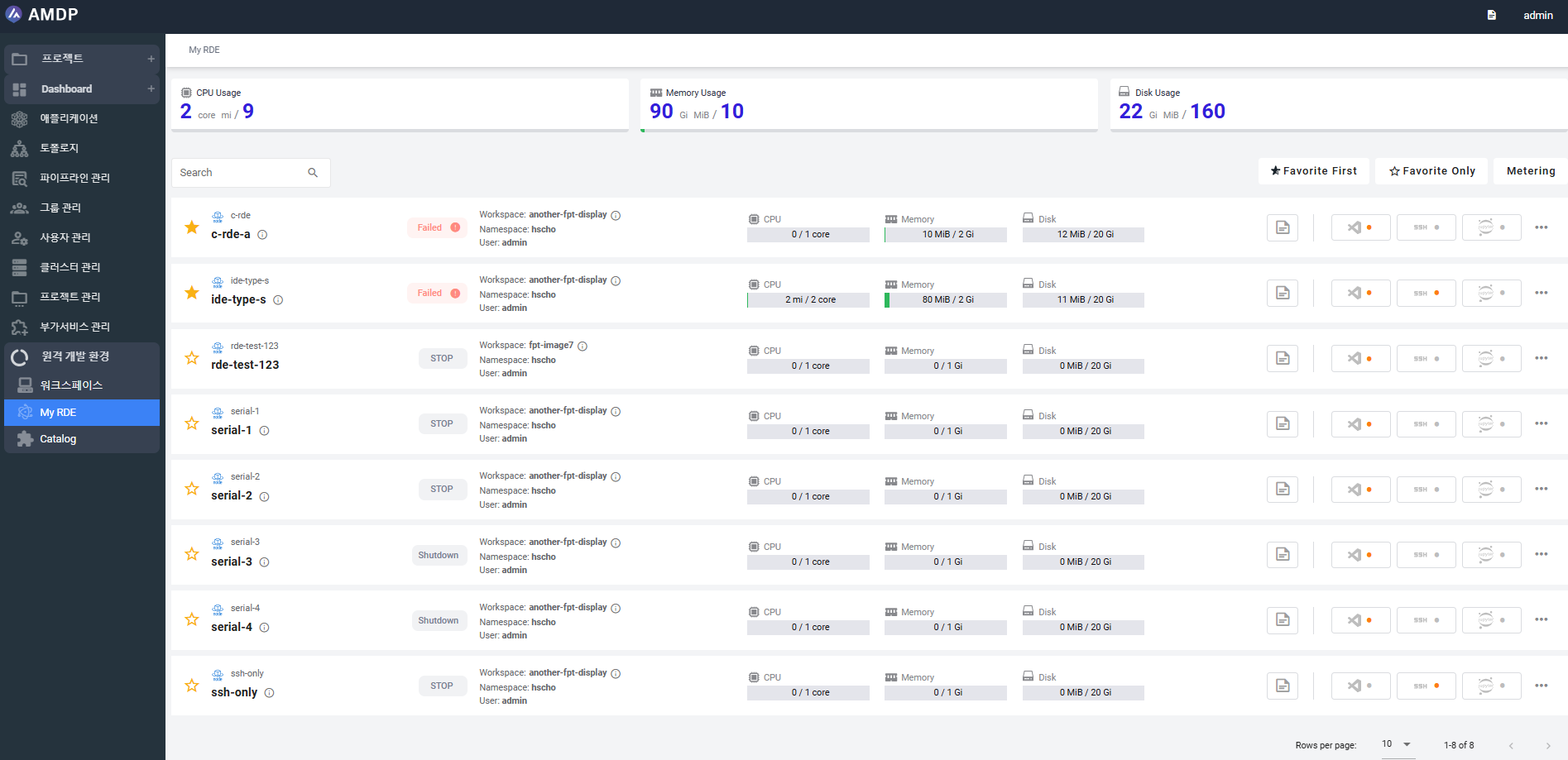Open rows per page dropdown
Screen dimensions: 1568x760
pyautogui.click(x=1398, y=744)
